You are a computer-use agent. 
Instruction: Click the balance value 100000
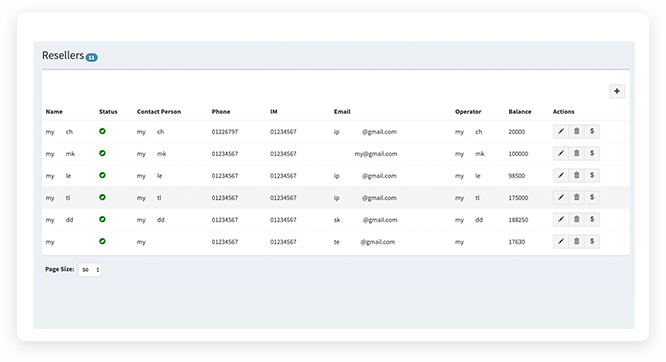click(x=518, y=154)
